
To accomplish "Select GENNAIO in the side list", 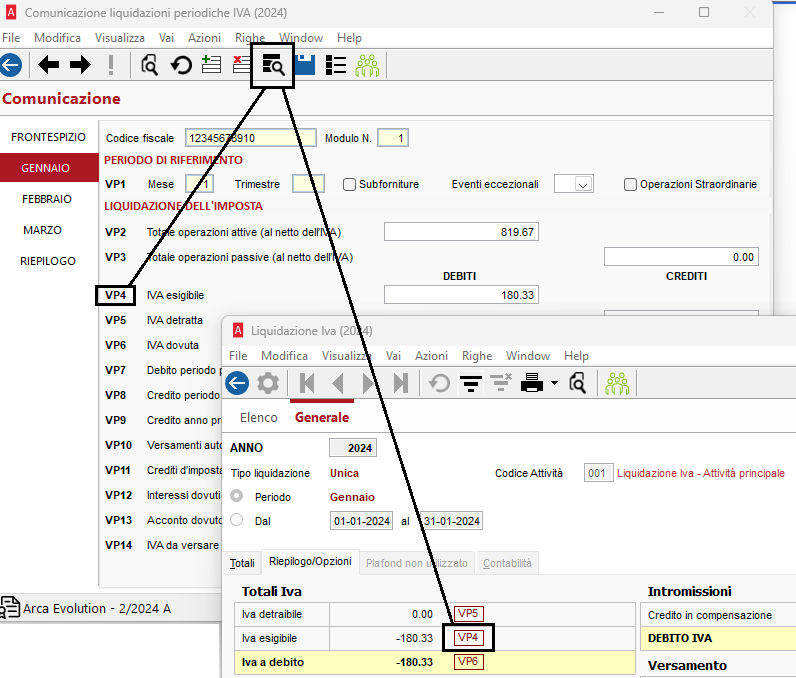I will [48, 168].
